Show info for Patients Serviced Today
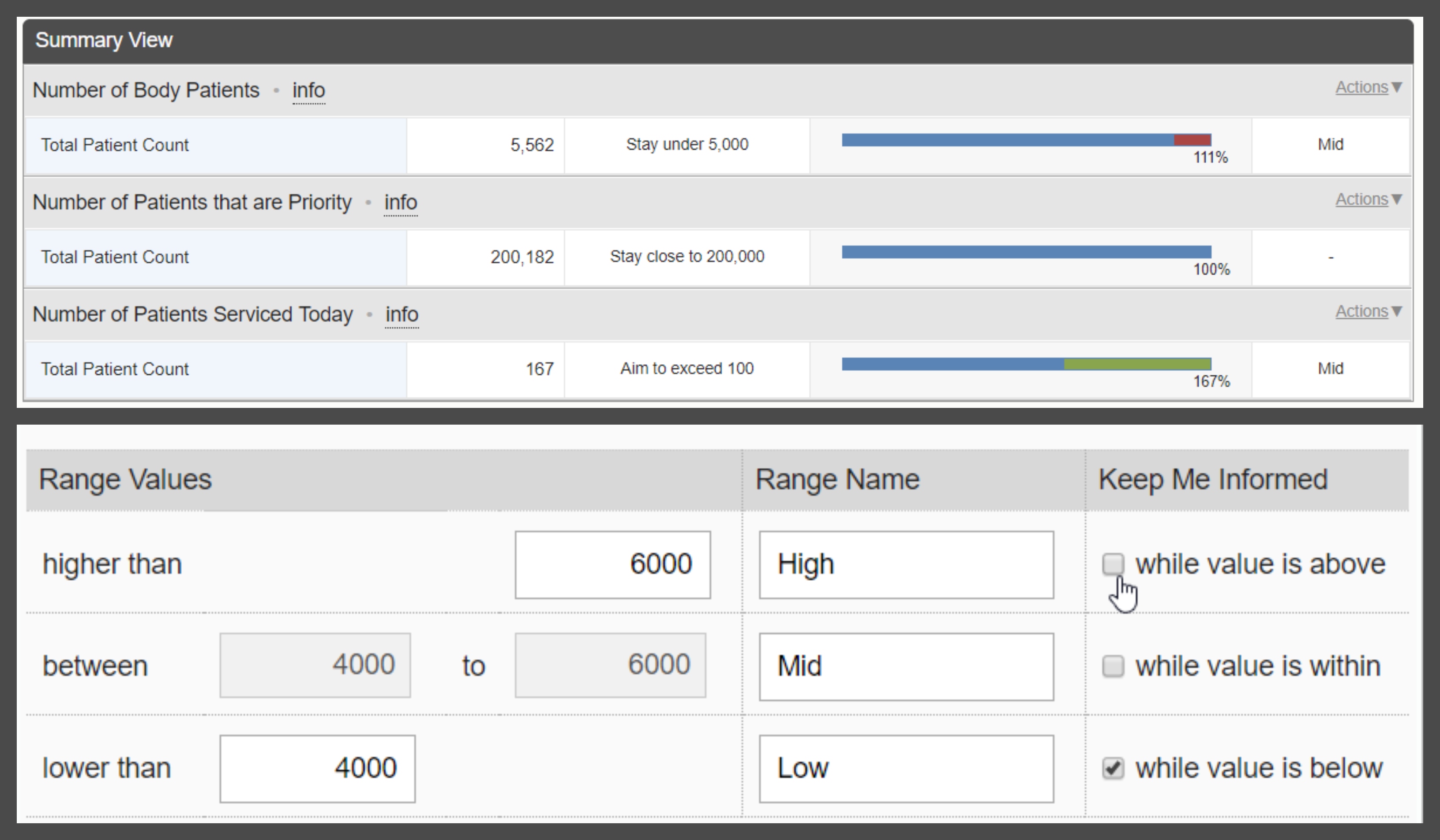This screenshot has width=1440, height=840. [x=402, y=314]
